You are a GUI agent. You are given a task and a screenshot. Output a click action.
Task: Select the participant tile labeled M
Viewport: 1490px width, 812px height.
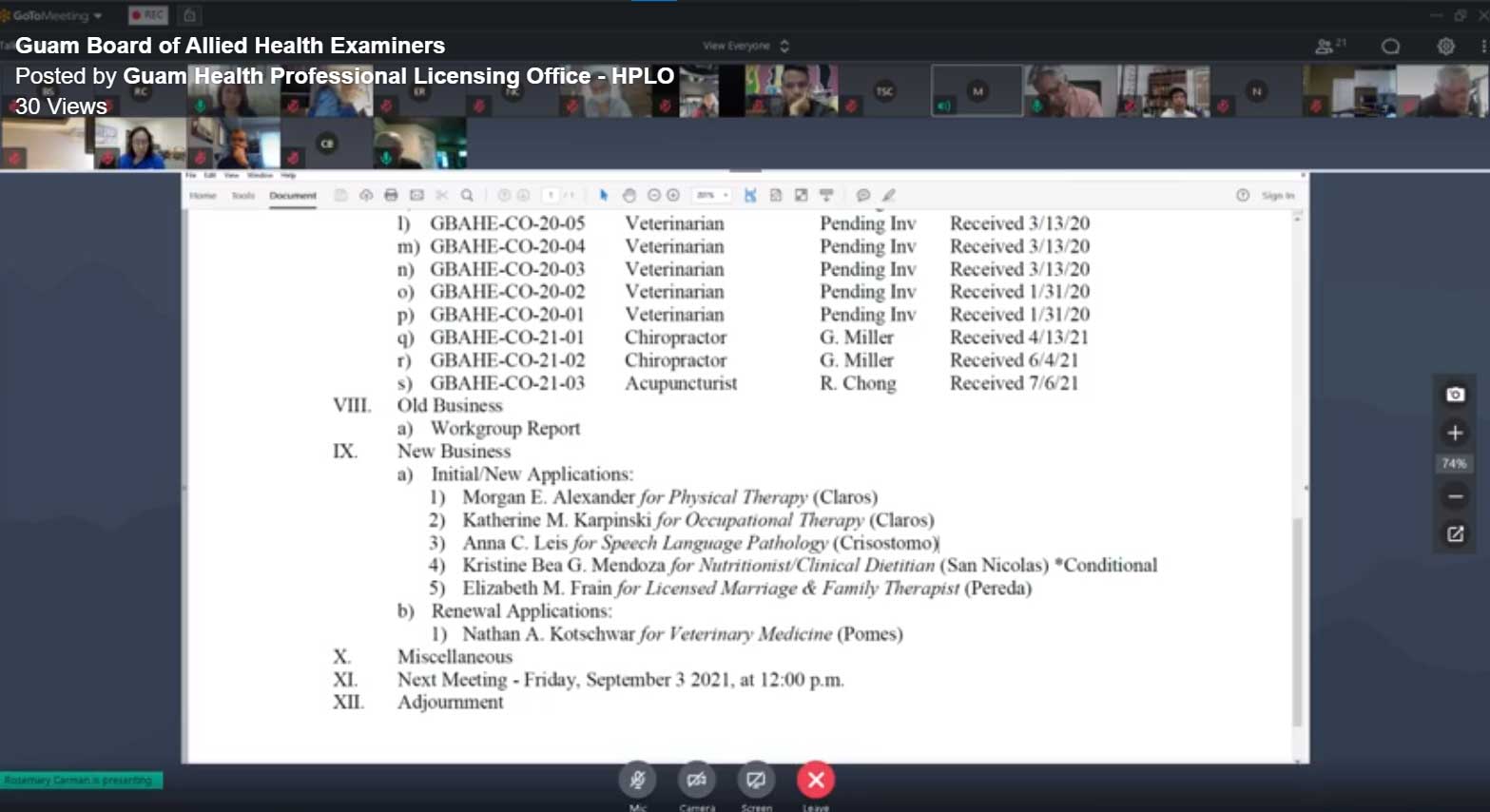(977, 91)
